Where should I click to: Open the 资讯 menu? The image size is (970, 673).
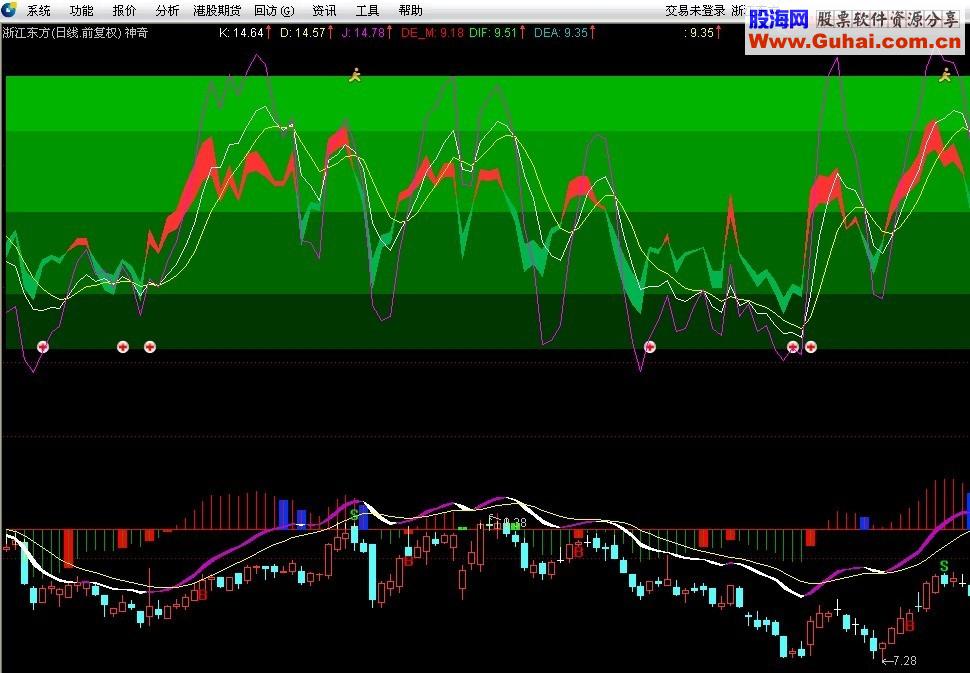pyautogui.click(x=324, y=11)
